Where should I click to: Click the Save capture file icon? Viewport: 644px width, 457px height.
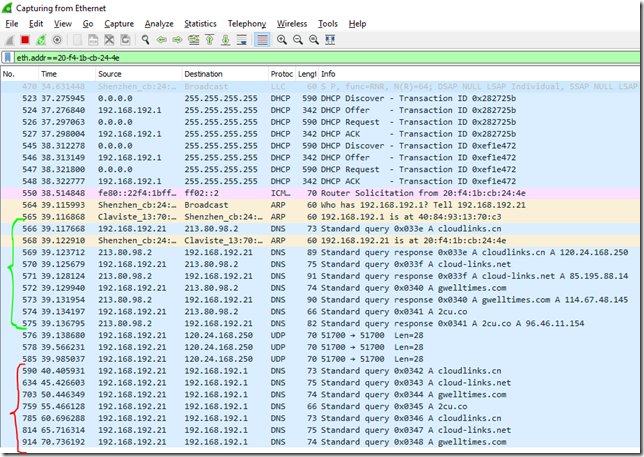[93, 40]
